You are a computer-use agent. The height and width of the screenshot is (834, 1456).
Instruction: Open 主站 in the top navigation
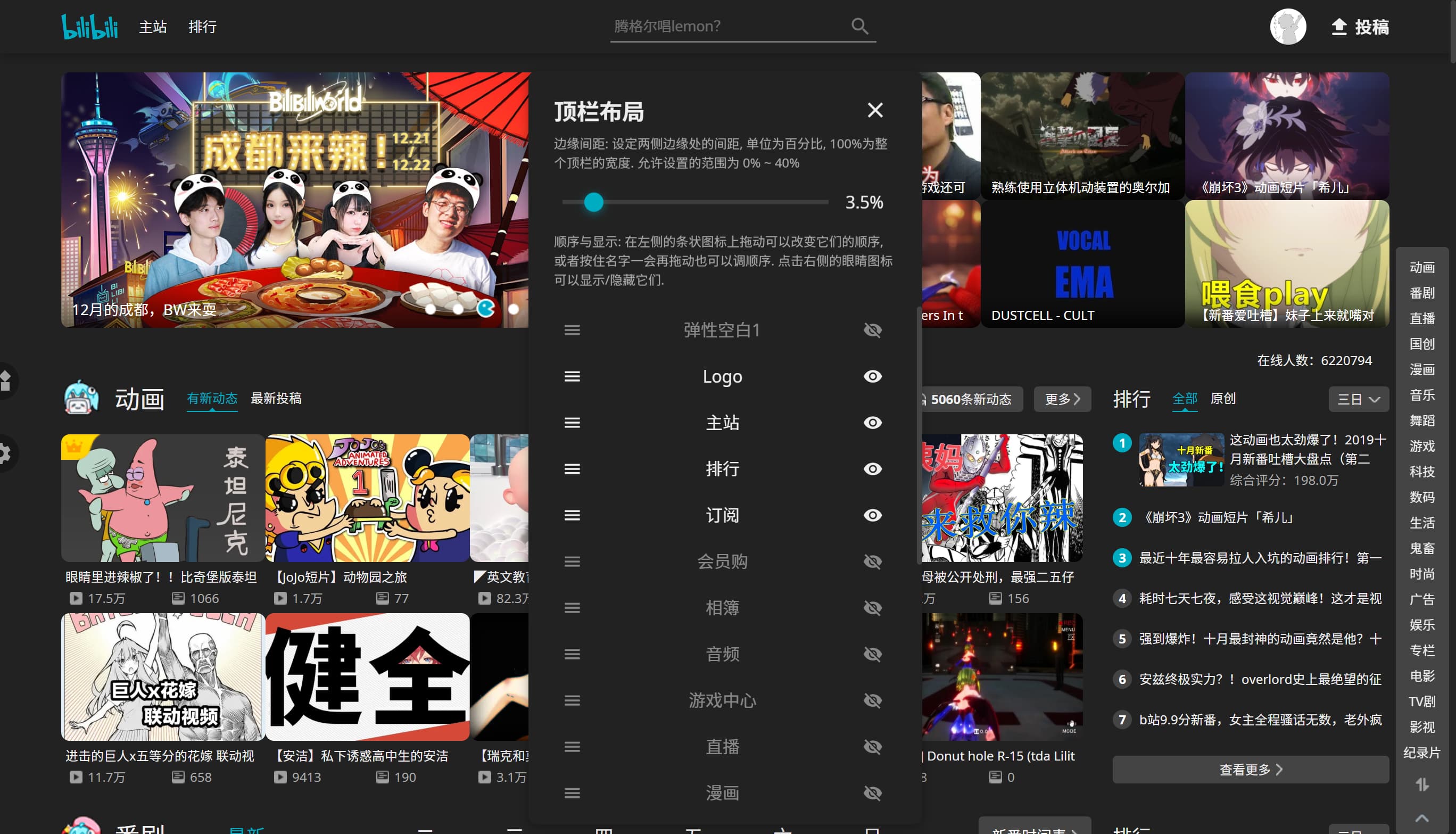153,27
